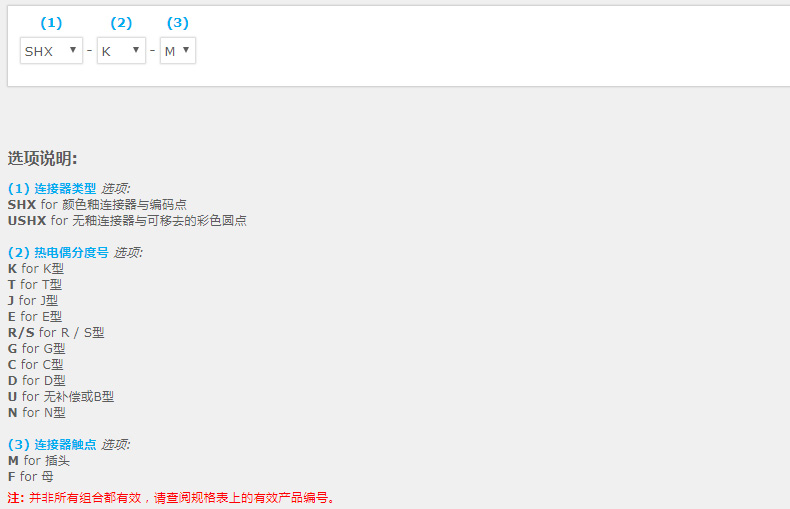The height and width of the screenshot is (509, 790).
Task: Click the red 注 note about valid combinations
Action: pyautogui.click(x=171, y=497)
